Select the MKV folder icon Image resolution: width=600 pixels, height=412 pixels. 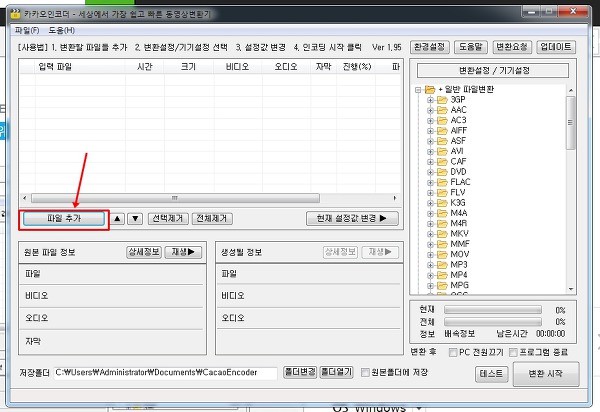point(442,234)
